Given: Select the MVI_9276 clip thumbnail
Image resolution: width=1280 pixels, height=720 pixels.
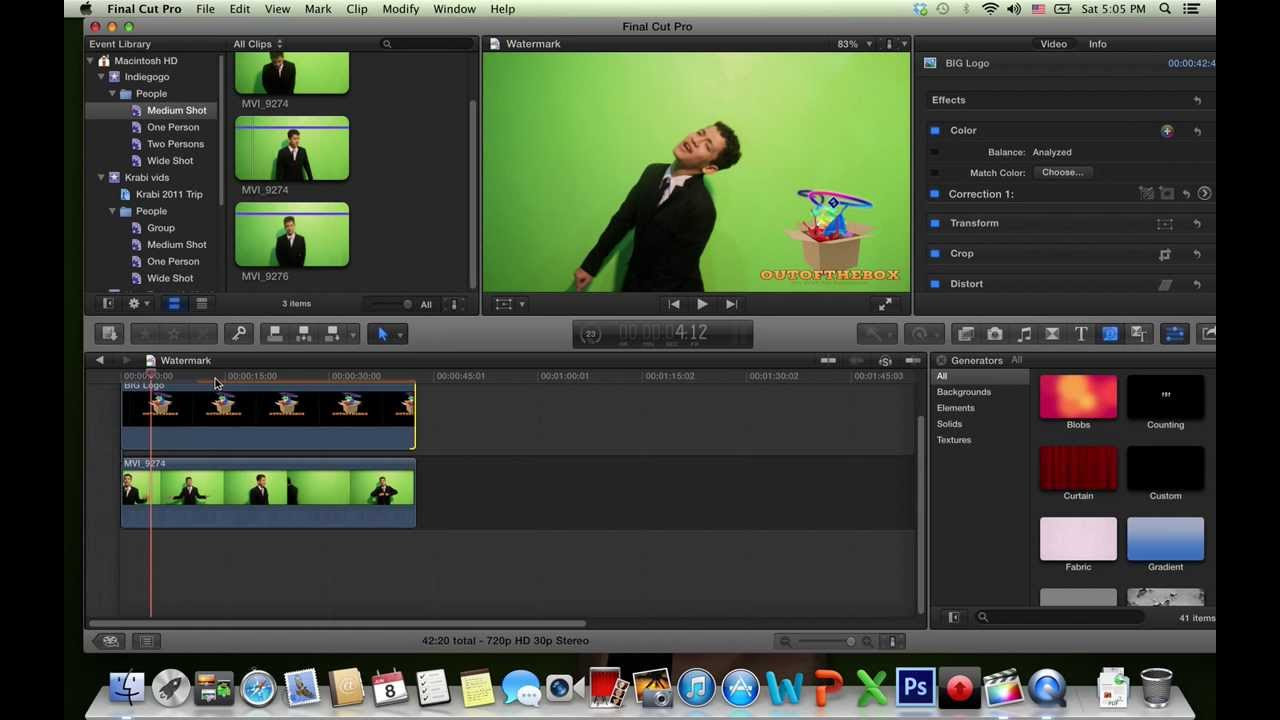Looking at the screenshot, I should 292,235.
